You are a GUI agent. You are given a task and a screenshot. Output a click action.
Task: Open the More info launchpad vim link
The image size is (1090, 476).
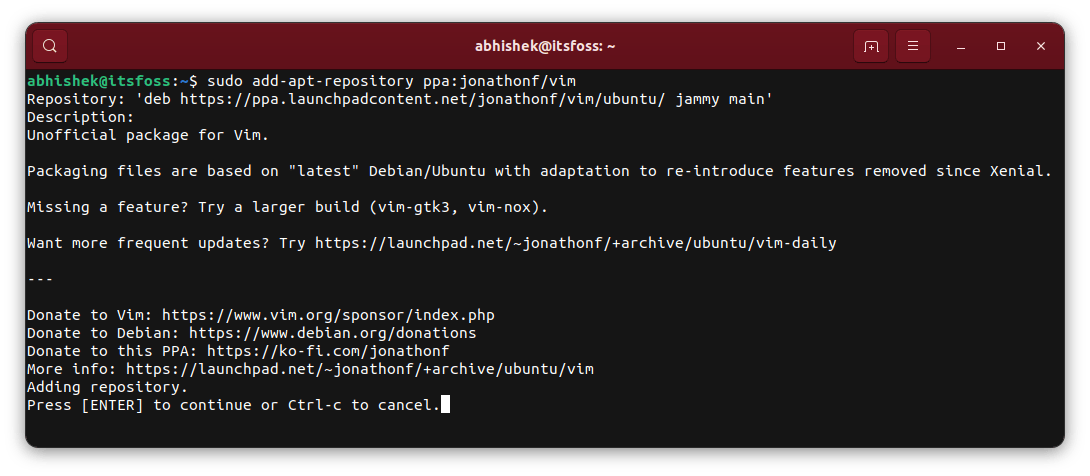pos(360,369)
